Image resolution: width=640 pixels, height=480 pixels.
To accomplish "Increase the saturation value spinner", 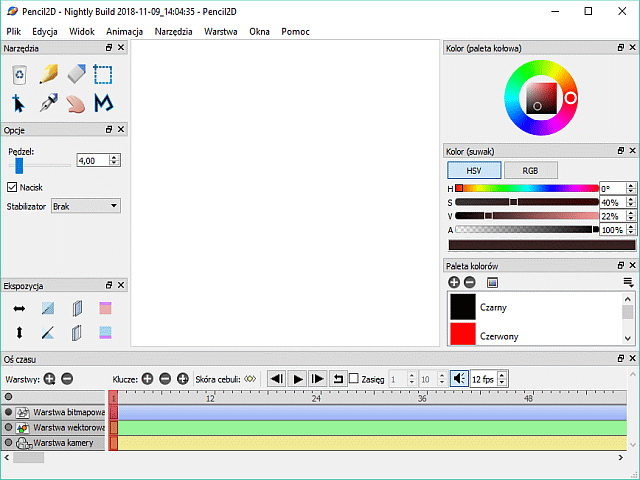I will pyautogui.click(x=631, y=200).
